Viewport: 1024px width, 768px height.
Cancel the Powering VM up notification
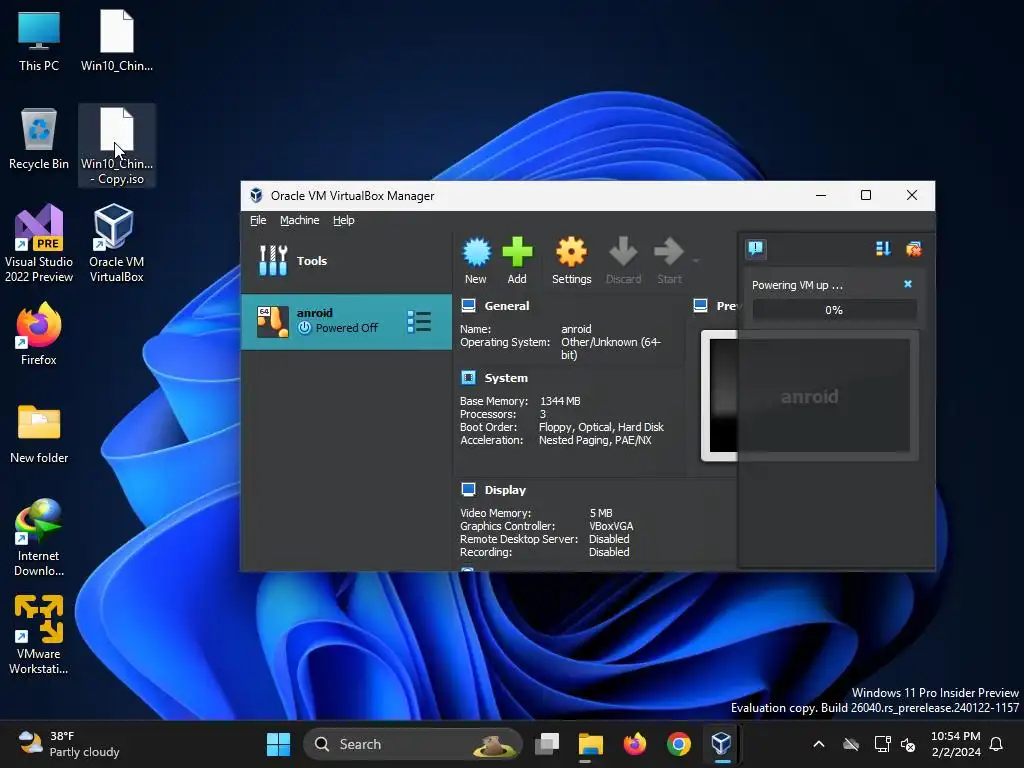coord(908,284)
